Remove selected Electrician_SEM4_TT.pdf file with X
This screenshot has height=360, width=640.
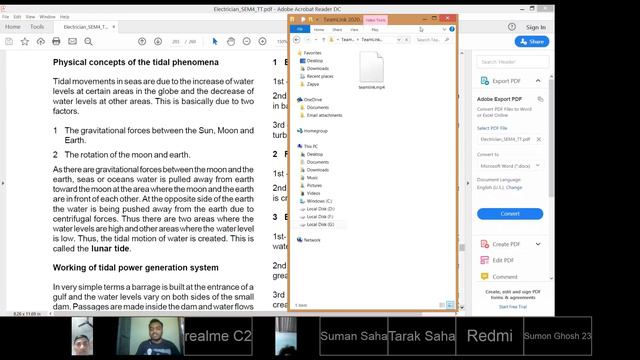click(539, 139)
